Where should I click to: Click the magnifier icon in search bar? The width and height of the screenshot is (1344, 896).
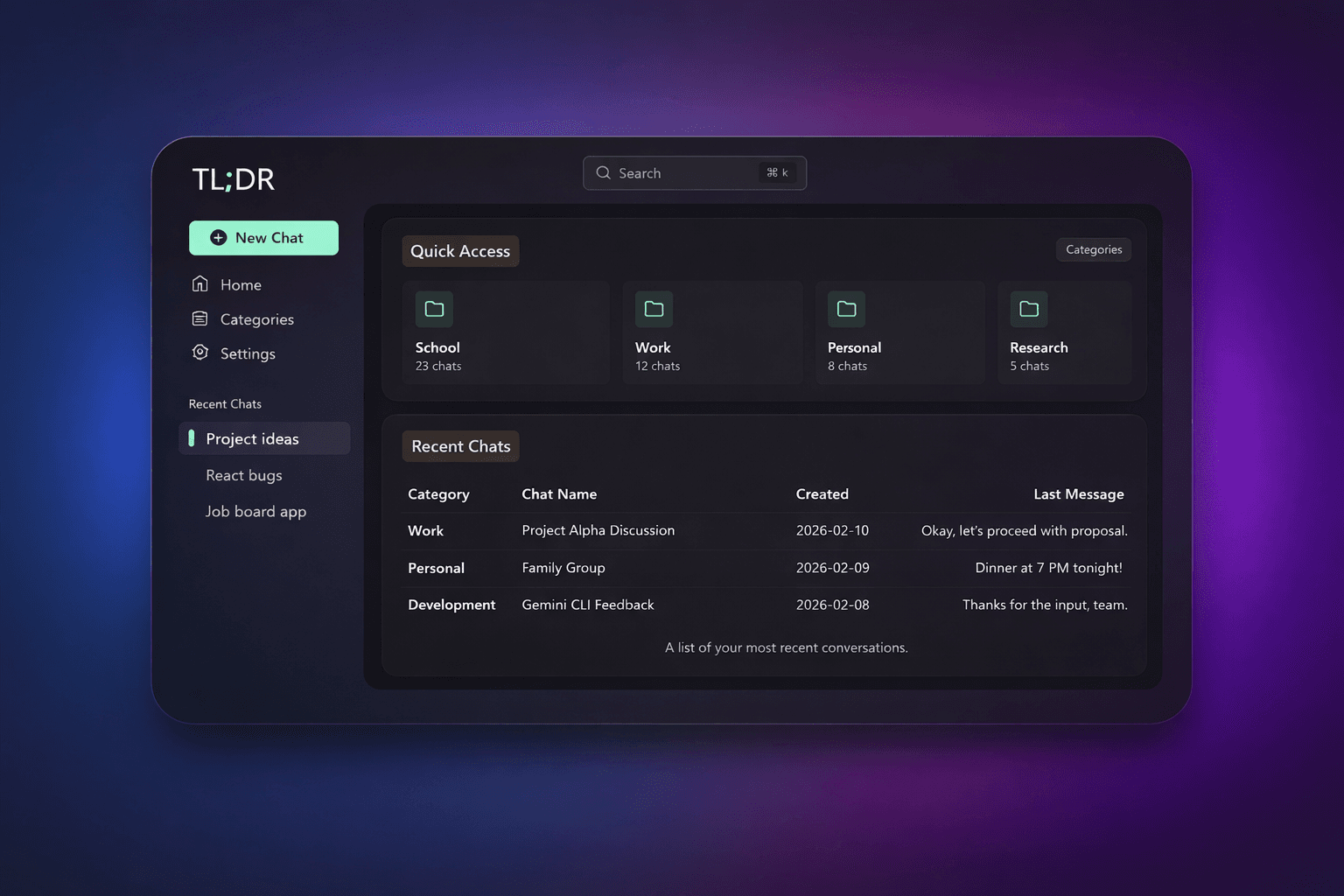(603, 173)
